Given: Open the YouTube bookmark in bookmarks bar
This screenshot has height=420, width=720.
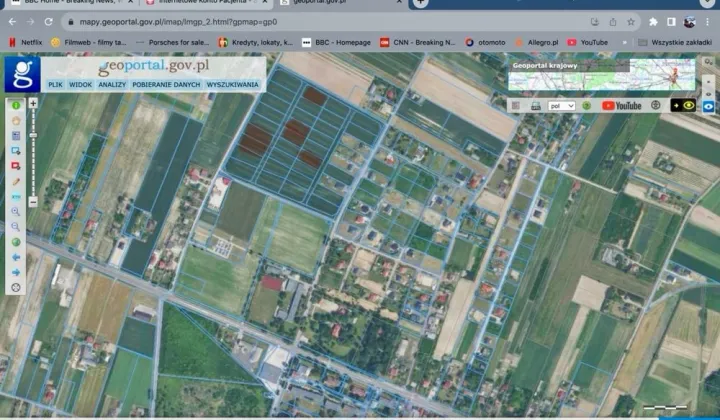Looking at the screenshot, I should pyautogui.click(x=587, y=42).
